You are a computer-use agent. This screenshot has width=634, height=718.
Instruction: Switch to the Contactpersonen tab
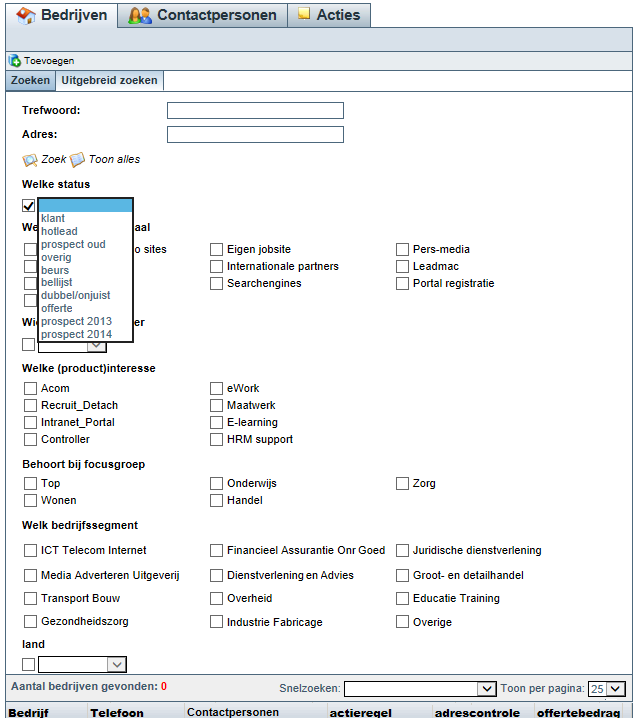pos(202,16)
